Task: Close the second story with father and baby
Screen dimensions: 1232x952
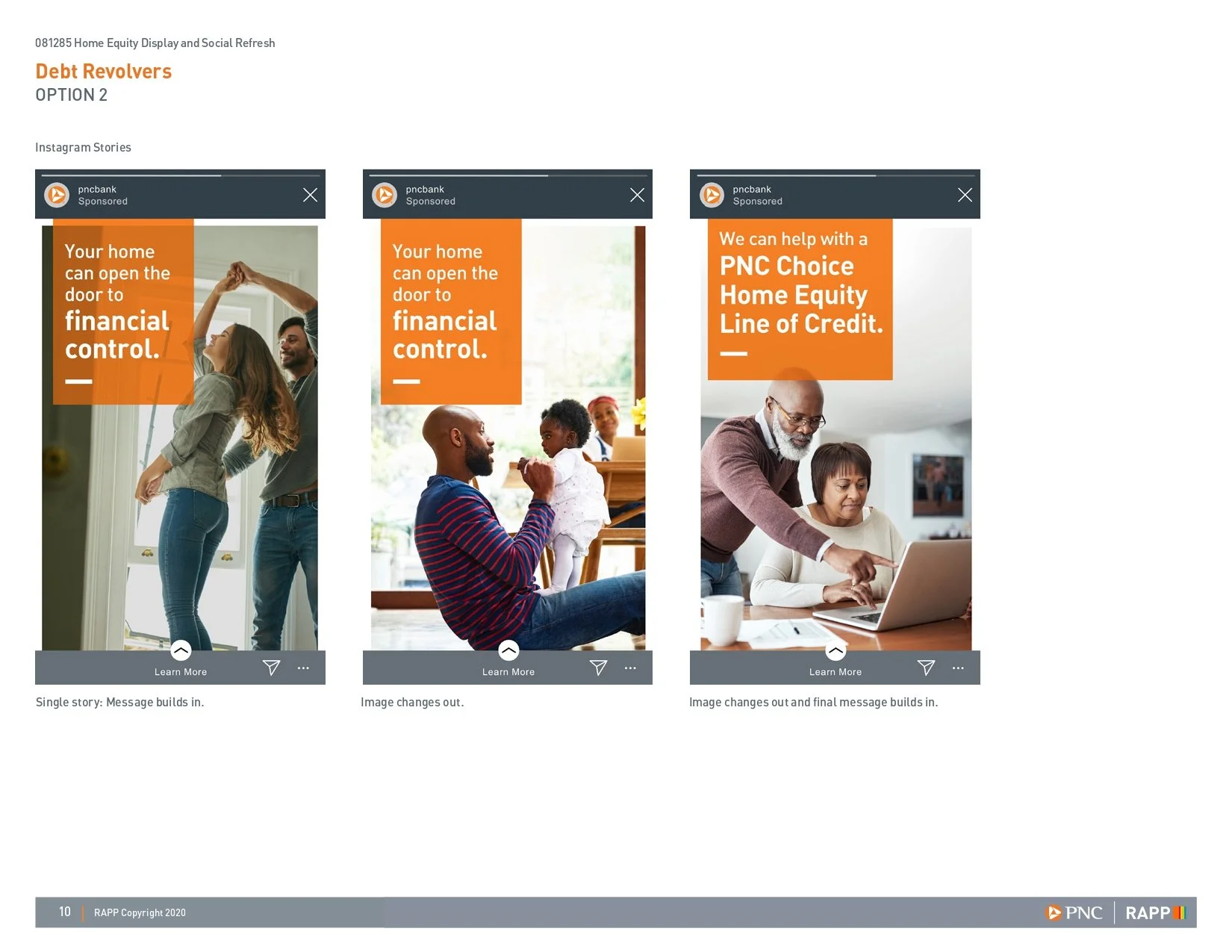Action: click(637, 195)
